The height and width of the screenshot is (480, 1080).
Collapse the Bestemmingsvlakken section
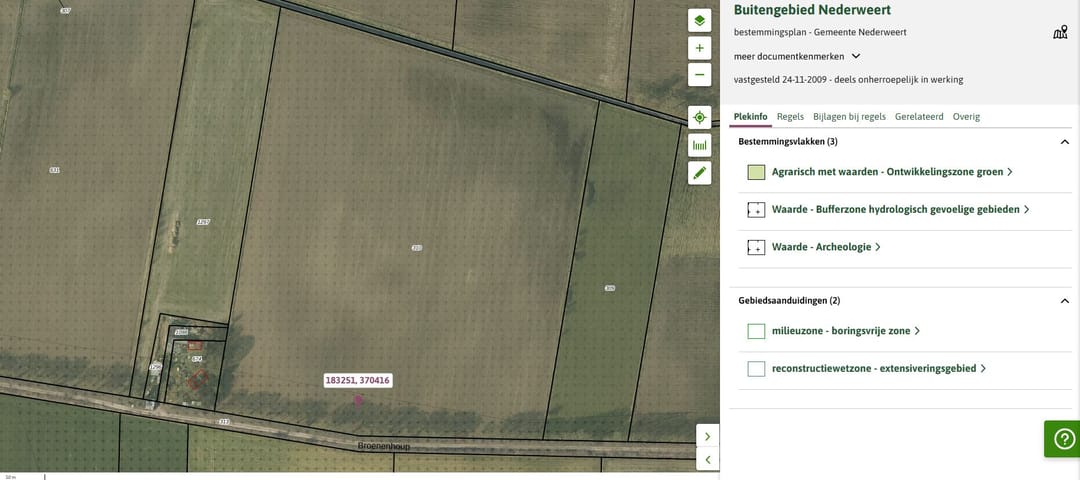(1064, 142)
